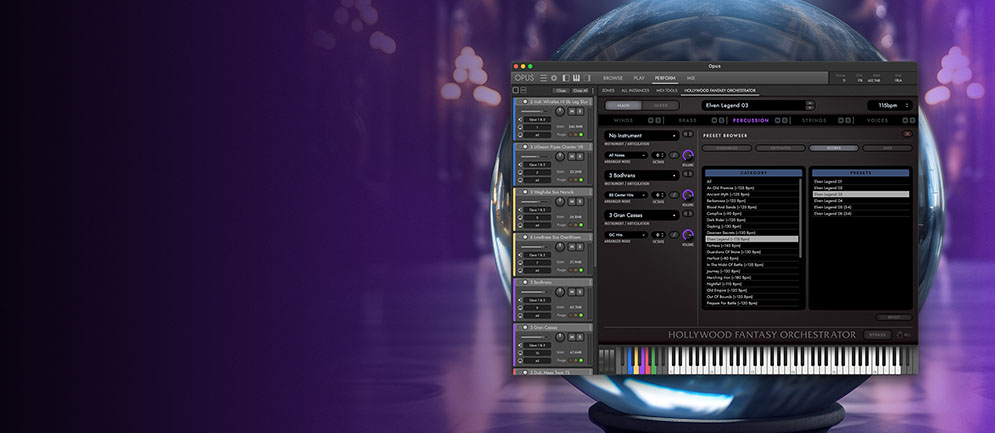Image resolution: width=995 pixels, height=433 pixels.
Task: Switch the MAIN/MIXER toggle to MIXER
Action: pyautogui.click(x=661, y=105)
